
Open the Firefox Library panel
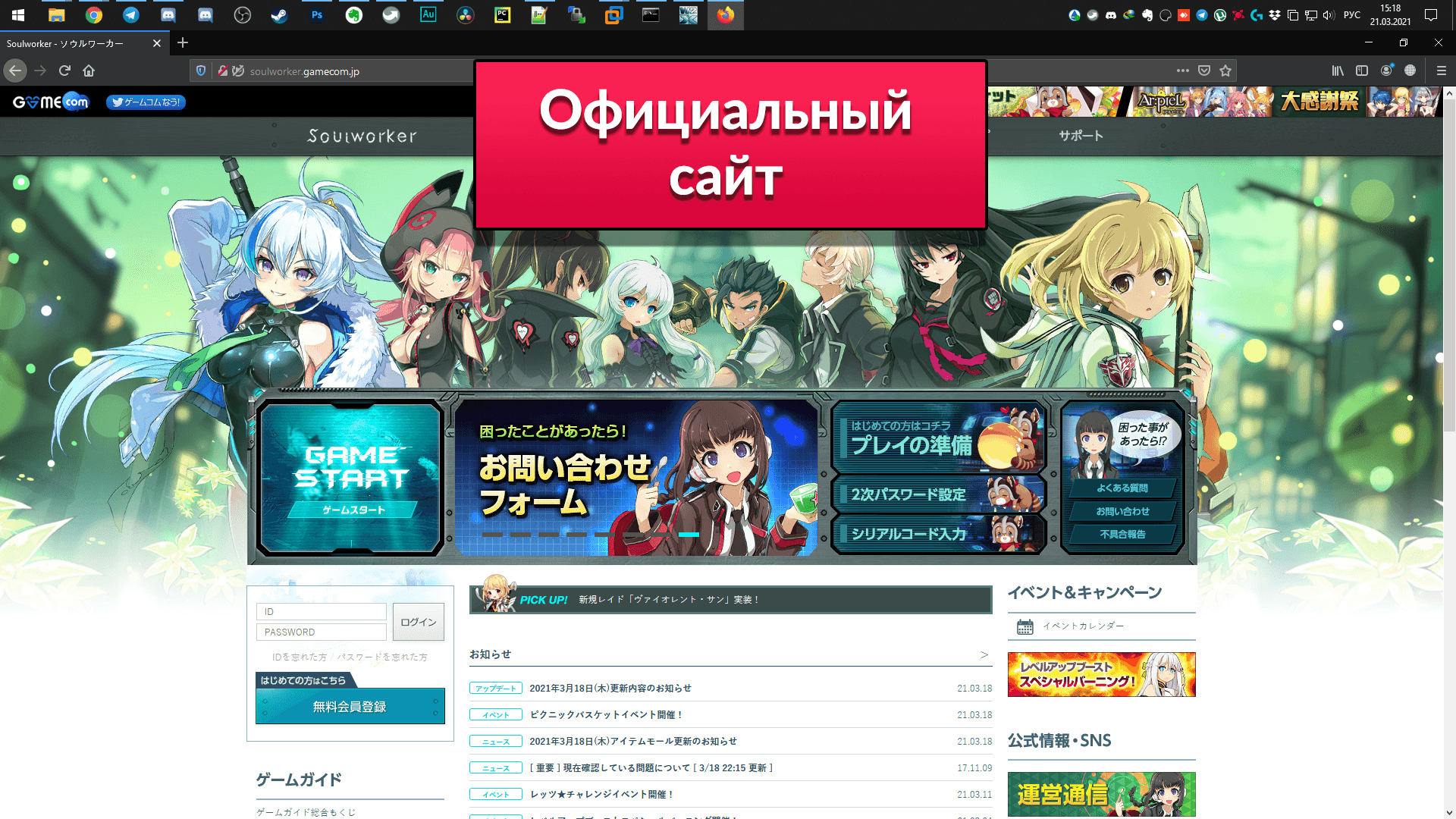point(1338,71)
